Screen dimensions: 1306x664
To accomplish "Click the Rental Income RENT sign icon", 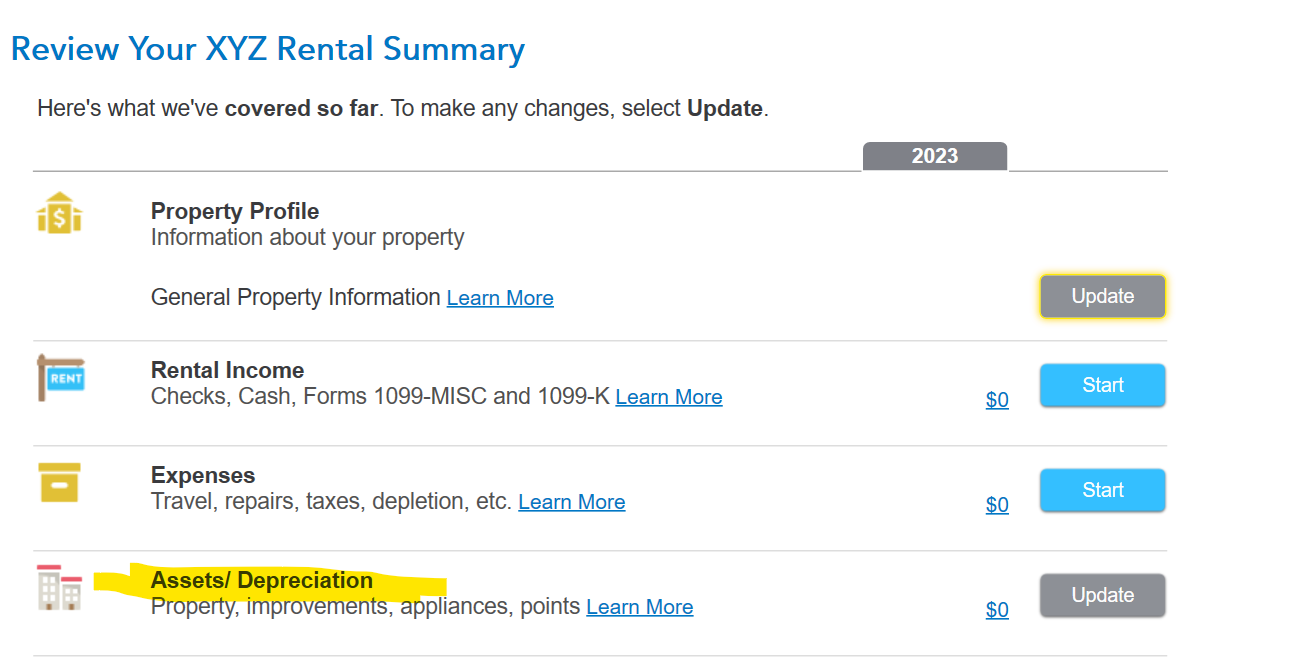I will [61, 377].
